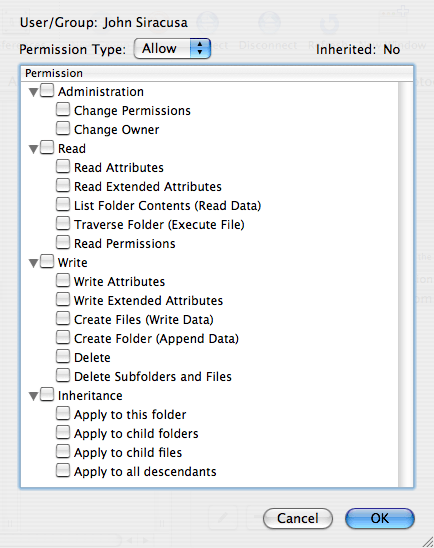
Task: Collapse the Write group disclosure triangle
Action: tap(34, 263)
